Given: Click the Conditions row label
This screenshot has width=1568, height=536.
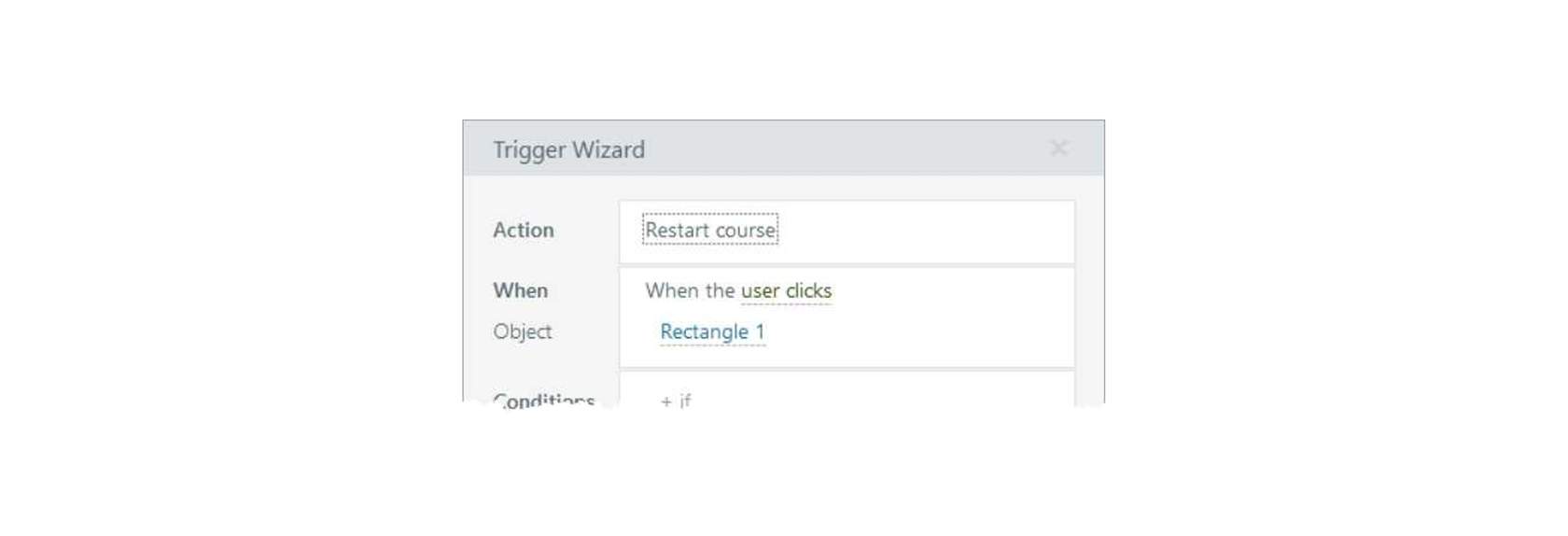Looking at the screenshot, I should (543, 401).
